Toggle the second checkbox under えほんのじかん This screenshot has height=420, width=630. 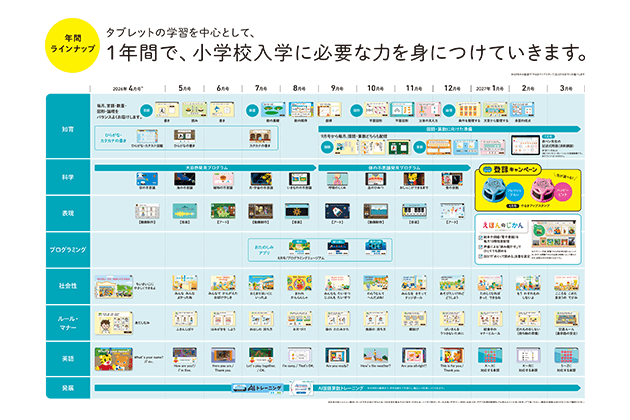(482, 248)
